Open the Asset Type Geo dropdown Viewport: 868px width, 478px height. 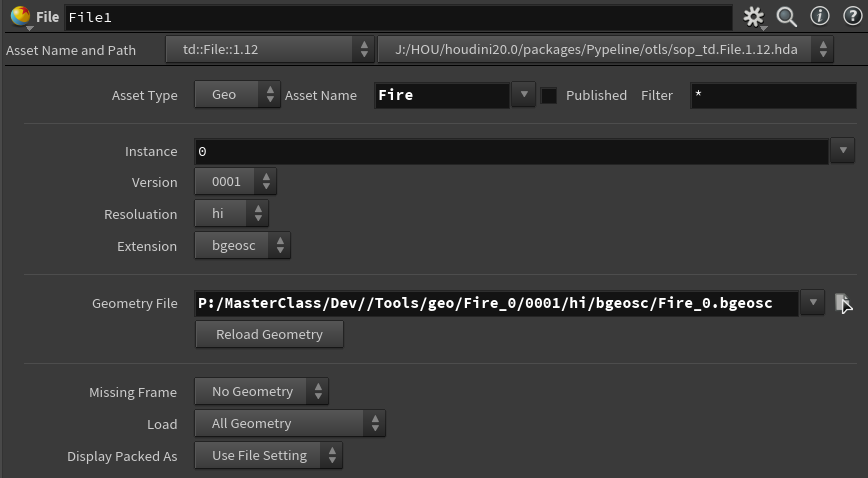(237, 95)
